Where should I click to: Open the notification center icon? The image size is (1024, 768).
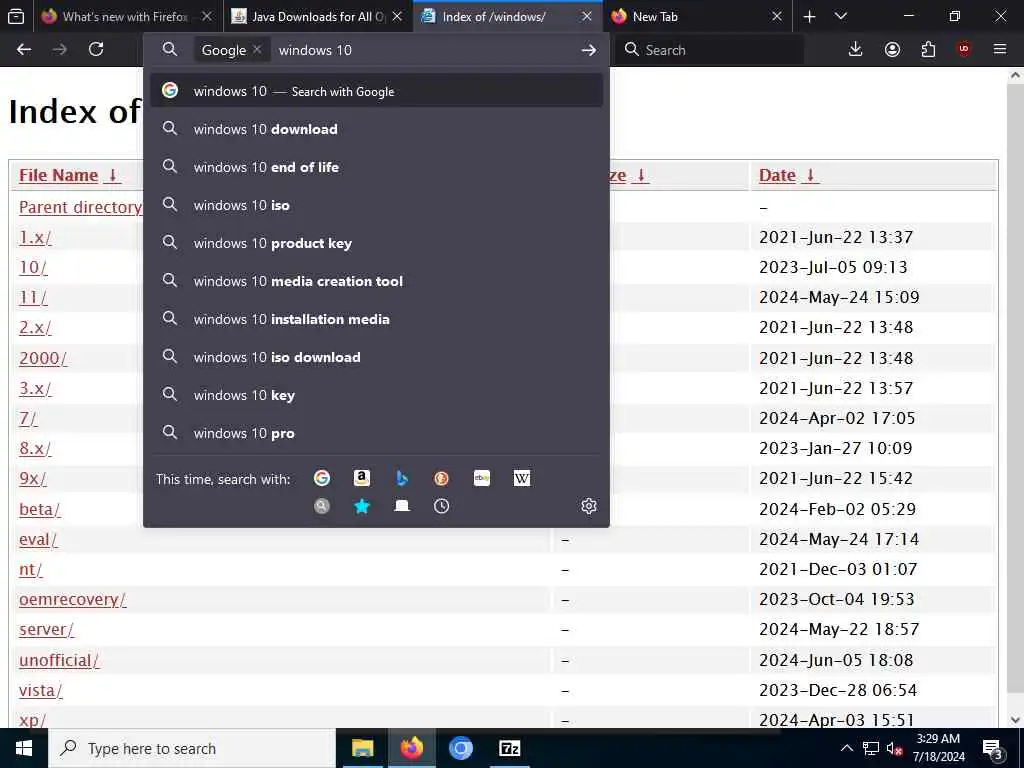(x=992, y=748)
